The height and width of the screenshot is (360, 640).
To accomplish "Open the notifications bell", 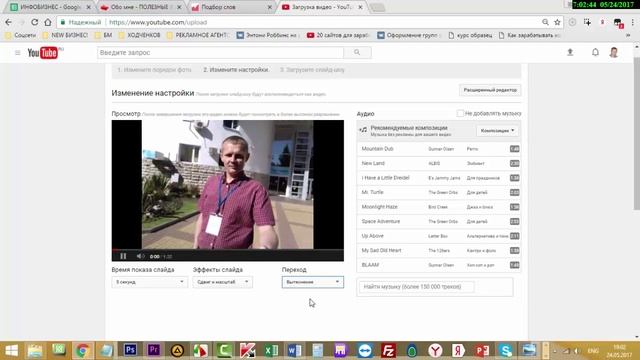I will pyautogui.click(x=596, y=52).
